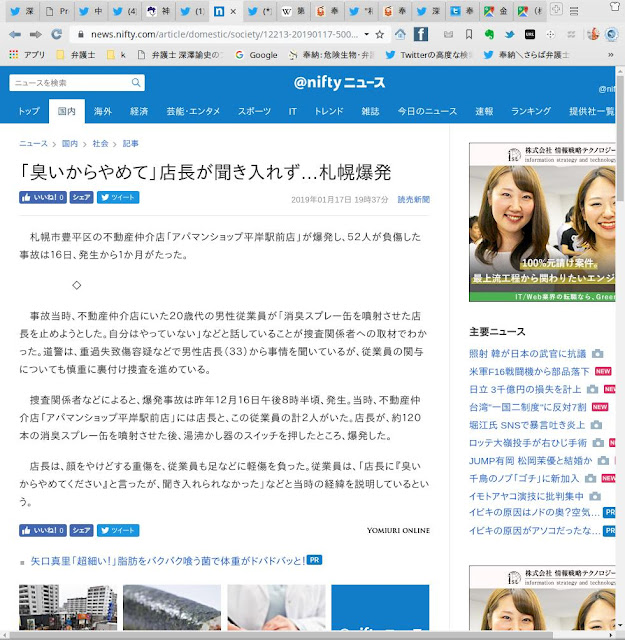The height and width of the screenshot is (640, 625).
Task: Open 今日のニュース in nav bar
Action: (x=427, y=111)
